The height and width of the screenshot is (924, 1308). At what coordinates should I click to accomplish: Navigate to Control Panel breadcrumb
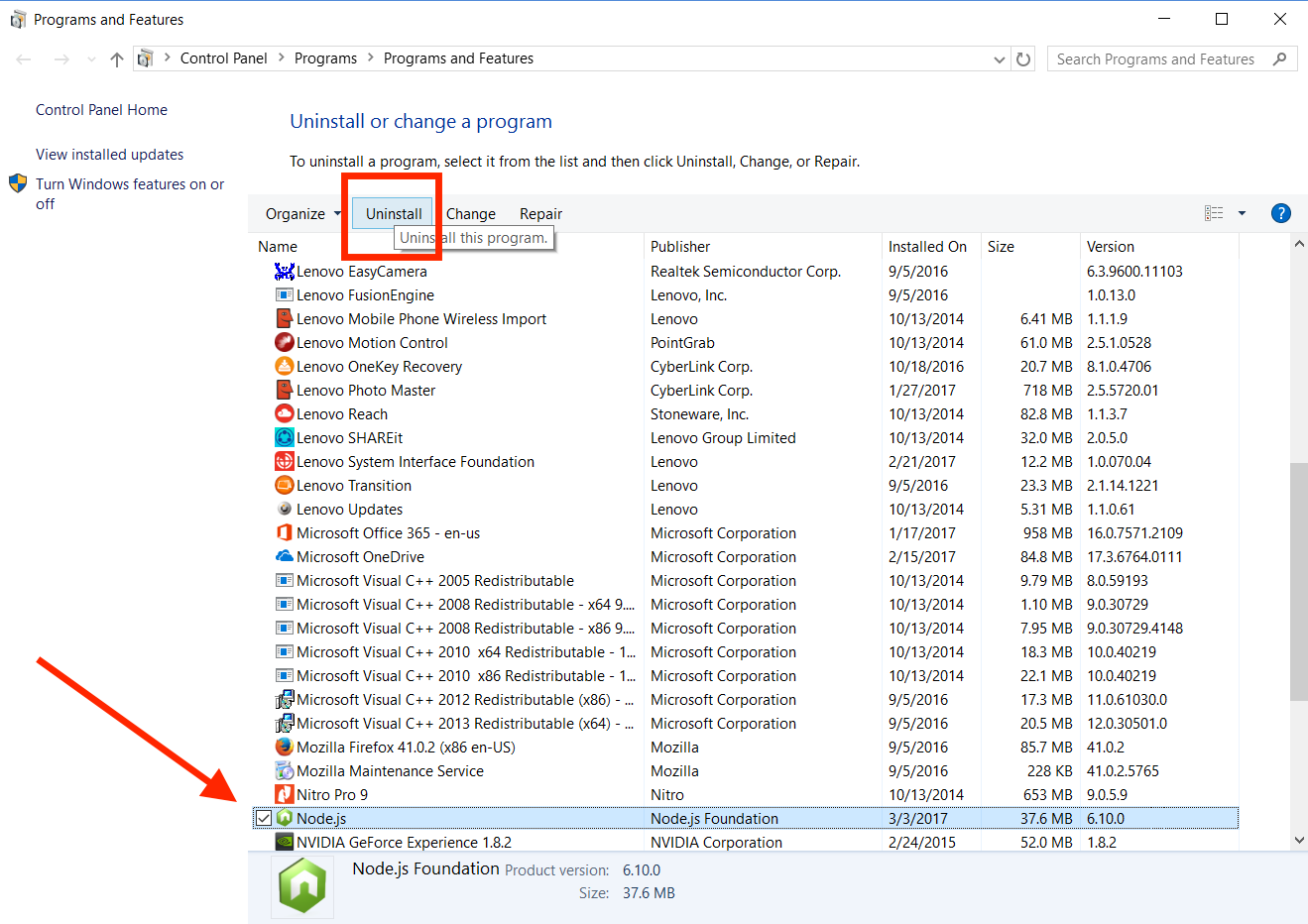click(x=224, y=58)
